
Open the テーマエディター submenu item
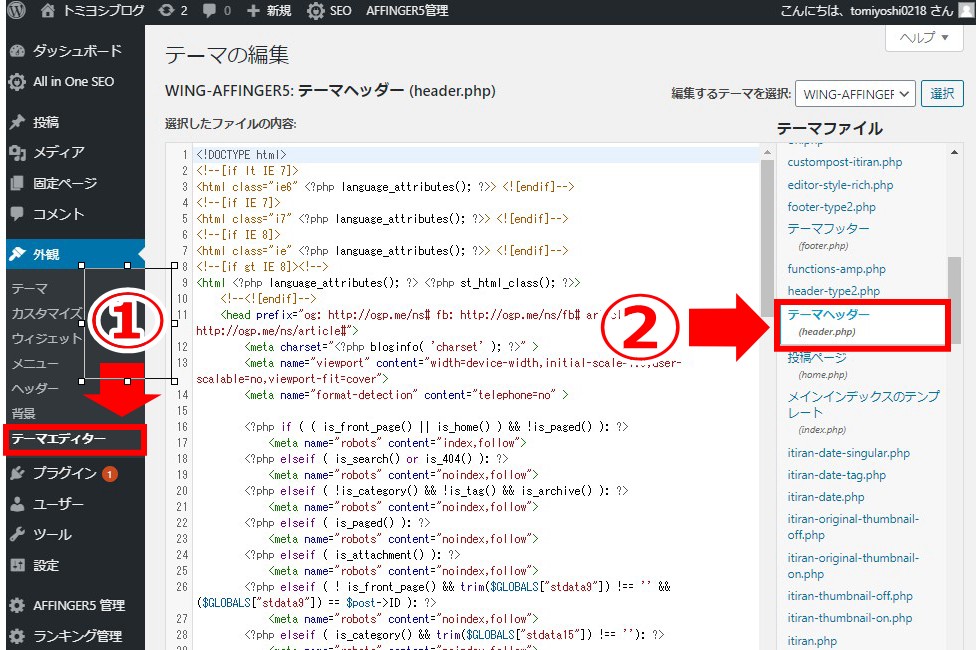(x=59, y=439)
